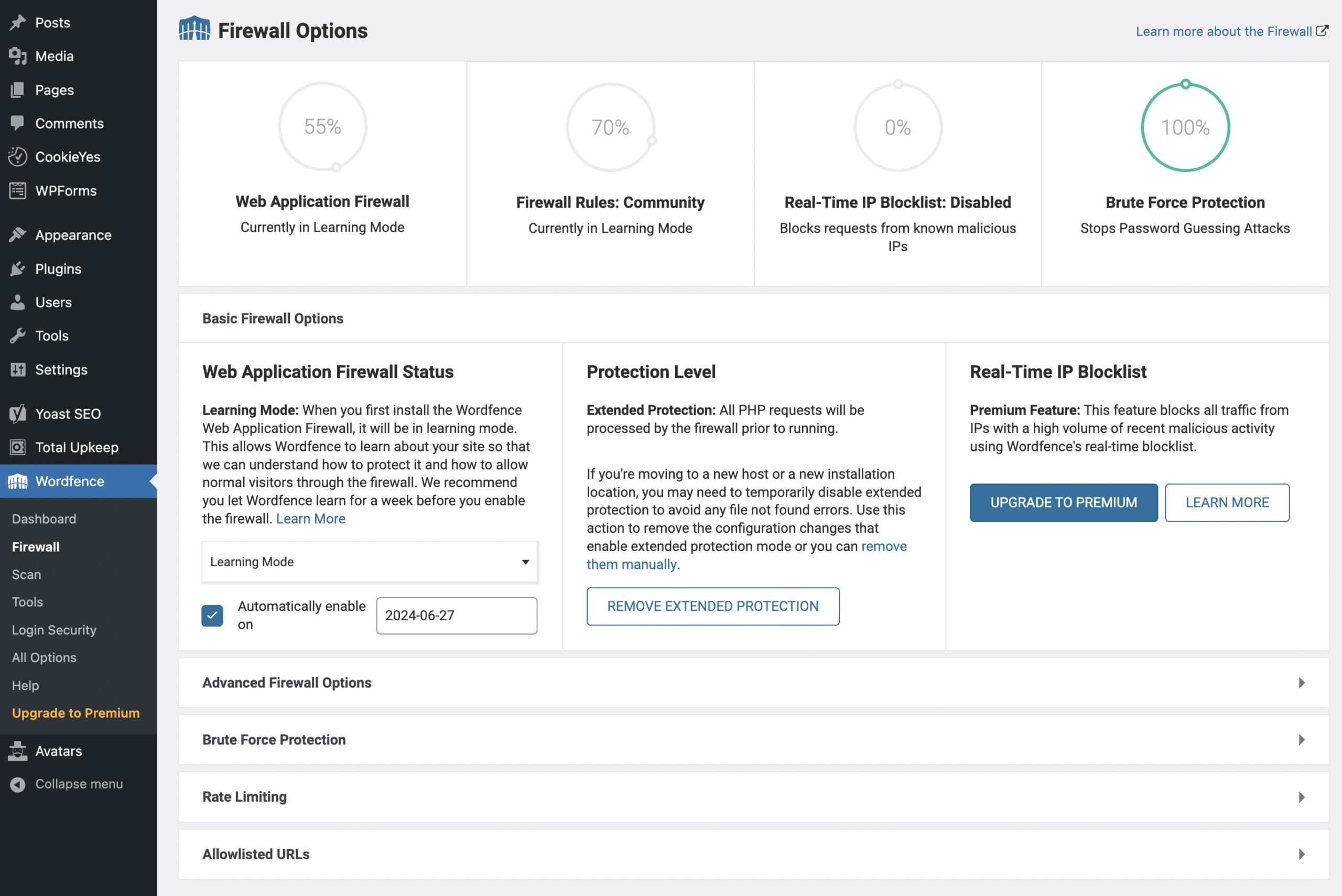Image resolution: width=1342 pixels, height=896 pixels.
Task: Click Learn More link in Learning Mode text
Action: [311, 519]
